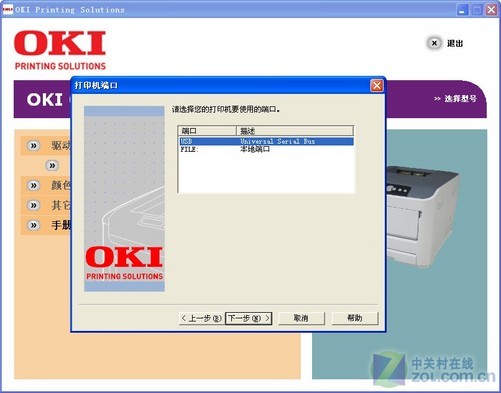Minimize the OKI Printing Solutions window

pyautogui.click(x=462, y=10)
